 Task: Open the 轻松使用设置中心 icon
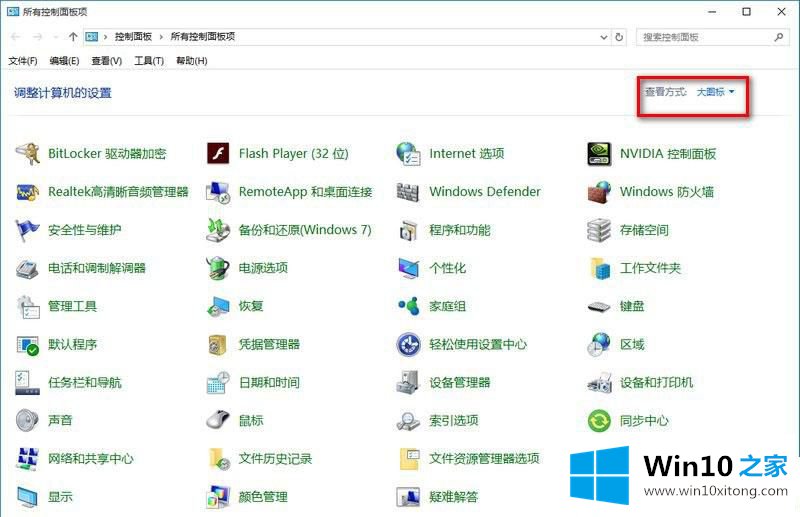click(x=408, y=344)
